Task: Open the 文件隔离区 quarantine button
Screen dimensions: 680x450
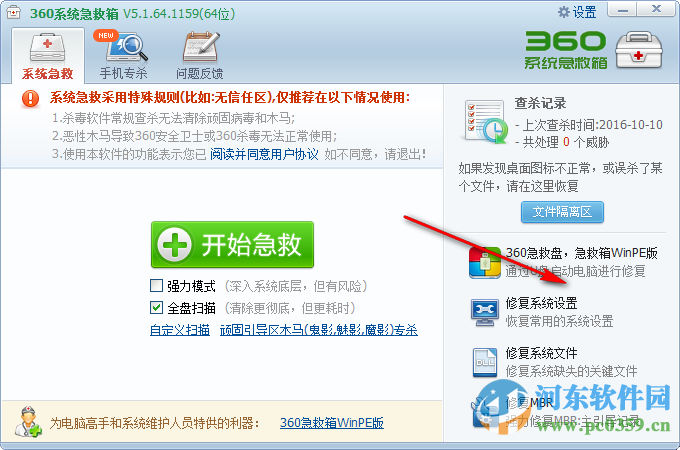Action: pyautogui.click(x=562, y=212)
